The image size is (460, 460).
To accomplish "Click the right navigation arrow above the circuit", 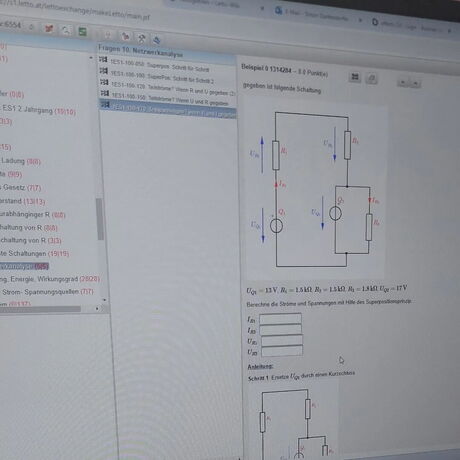I will tap(415, 83).
